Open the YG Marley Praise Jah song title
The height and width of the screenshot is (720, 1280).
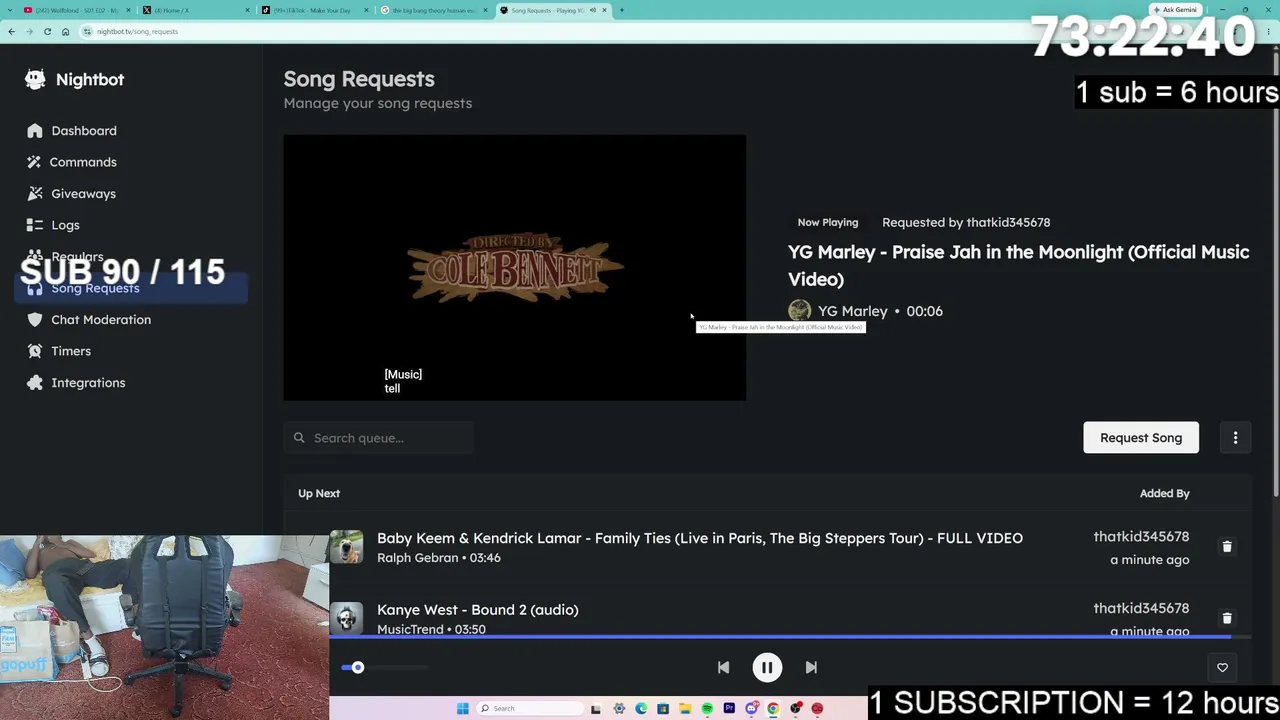tap(1019, 265)
